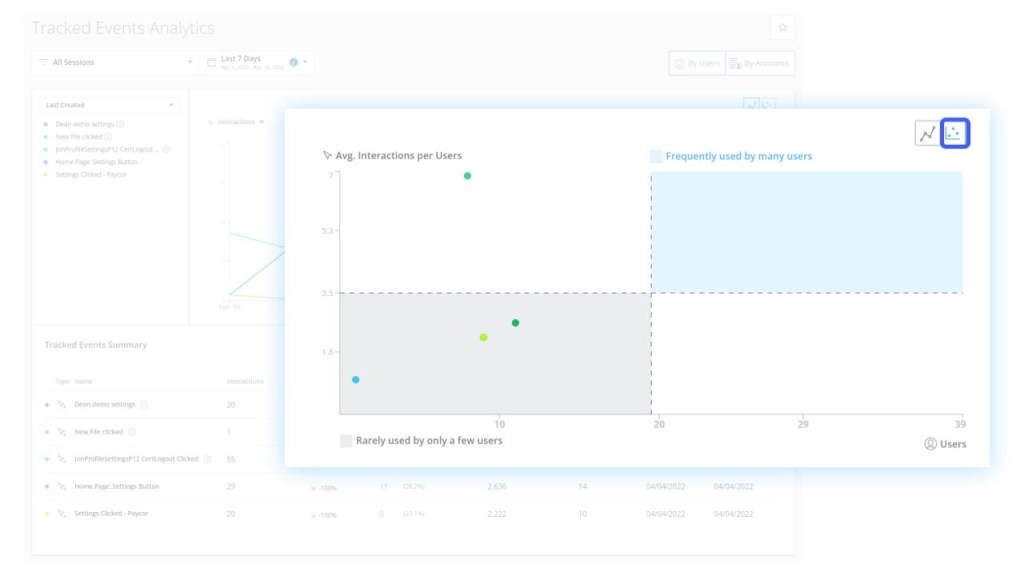Sort table by Interactions column header

click(245, 381)
